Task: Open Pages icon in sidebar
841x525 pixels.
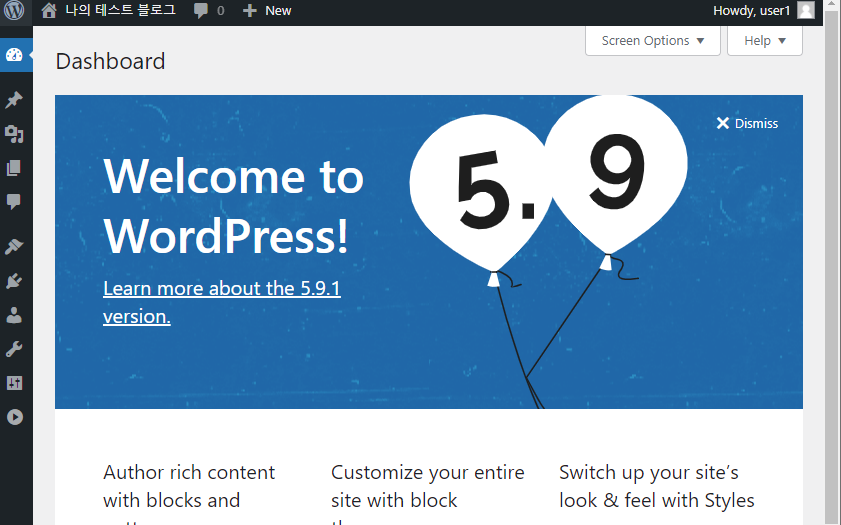Action: coord(14,168)
